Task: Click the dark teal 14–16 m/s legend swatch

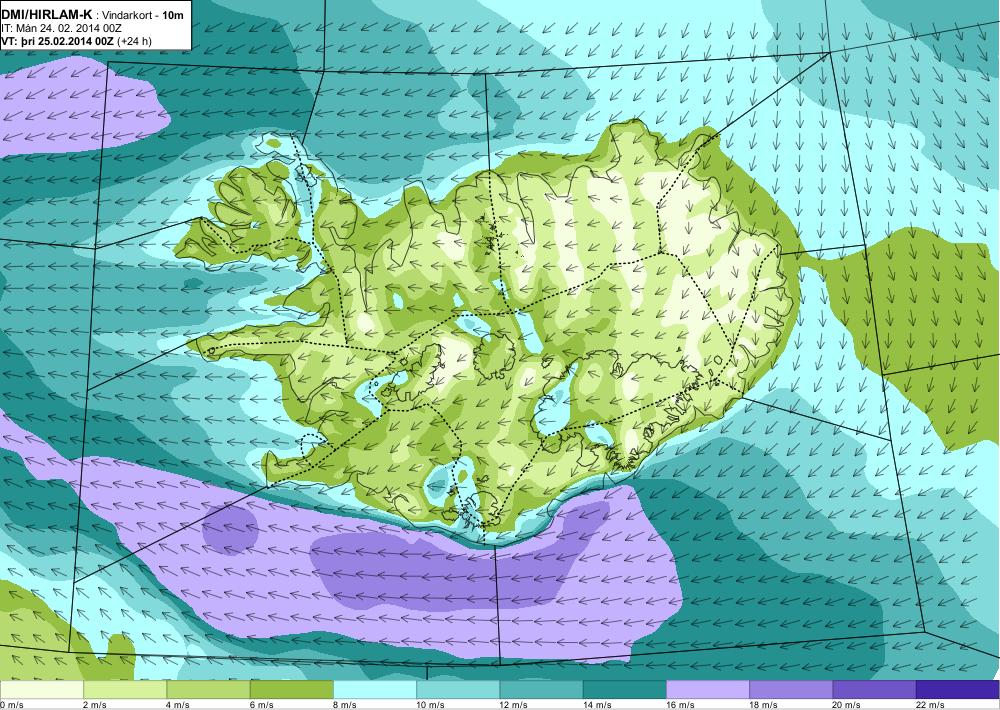Action: pyautogui.click(x=625, y=690)
